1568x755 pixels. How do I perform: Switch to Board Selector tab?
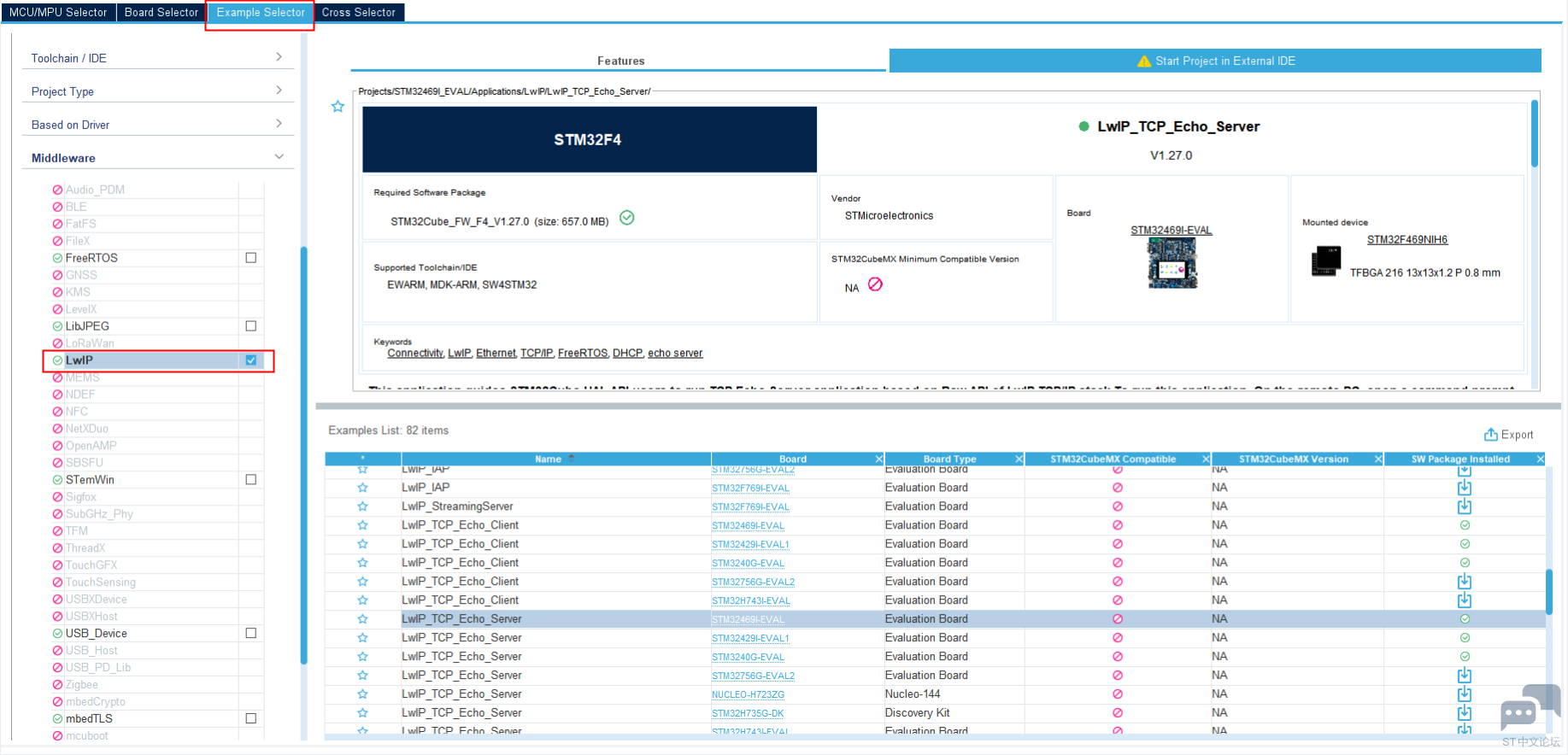pos(161,12)
